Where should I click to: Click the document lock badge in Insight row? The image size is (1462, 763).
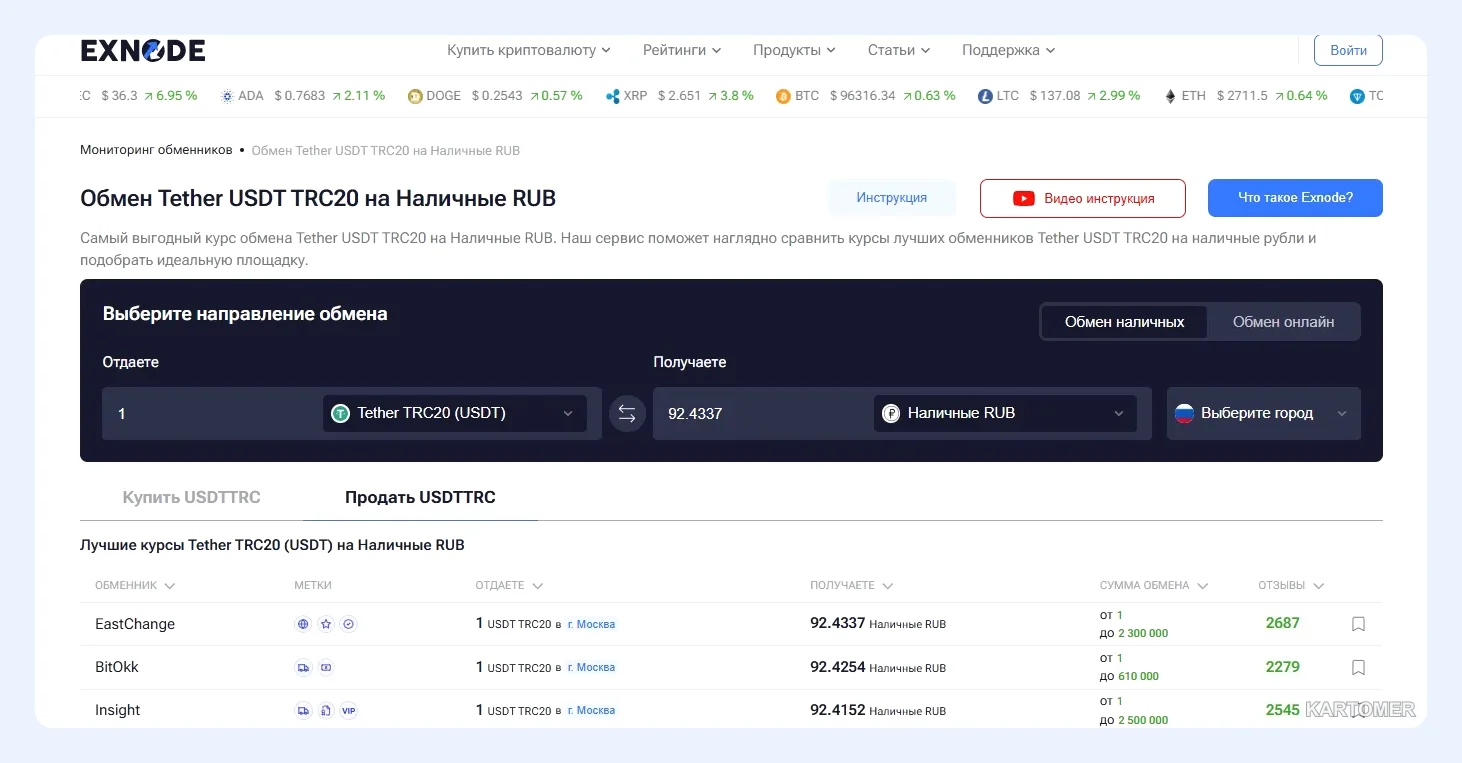coord(326,711)
